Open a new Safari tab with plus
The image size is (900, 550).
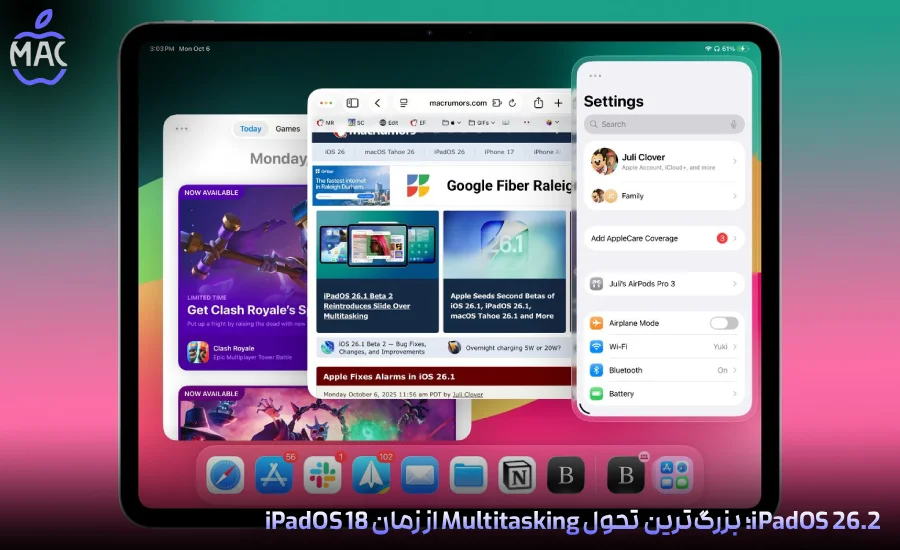[558, 103]
